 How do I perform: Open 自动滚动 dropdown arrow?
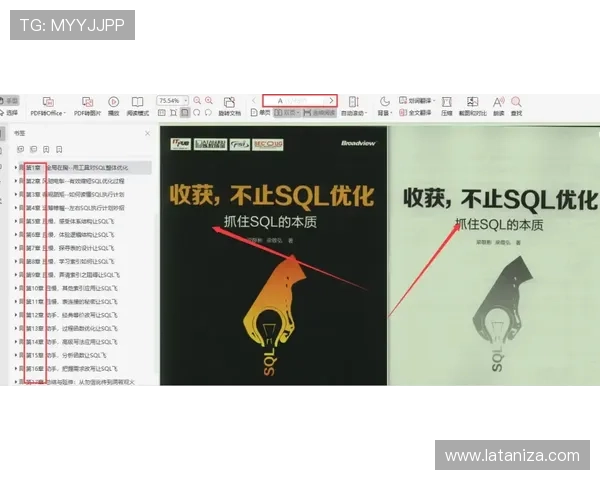[366, 113]
